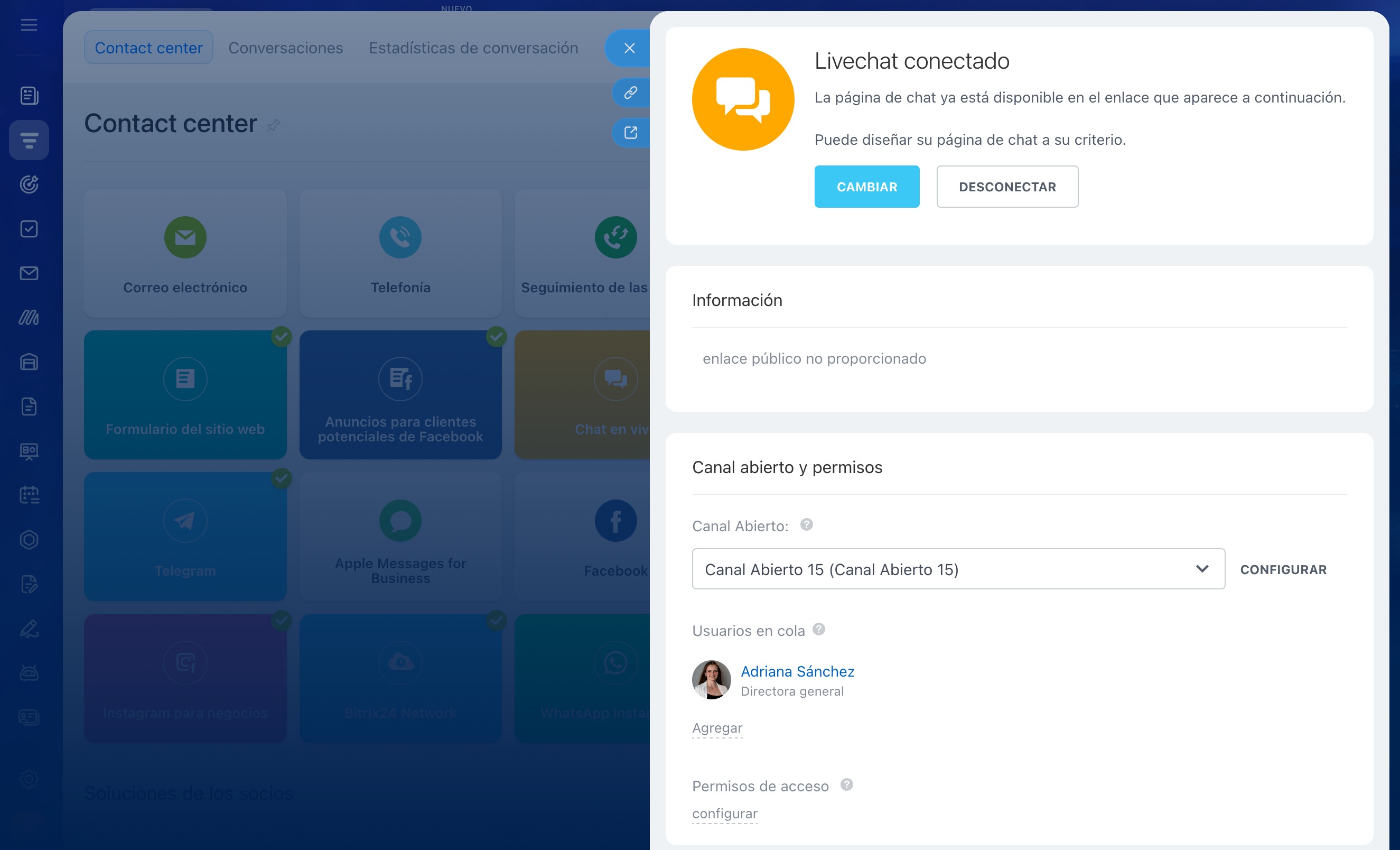The width and height of the screenshot is (1400, 850).
Task: Open the calendar sidebar icon
Action: tap(29, 495)
